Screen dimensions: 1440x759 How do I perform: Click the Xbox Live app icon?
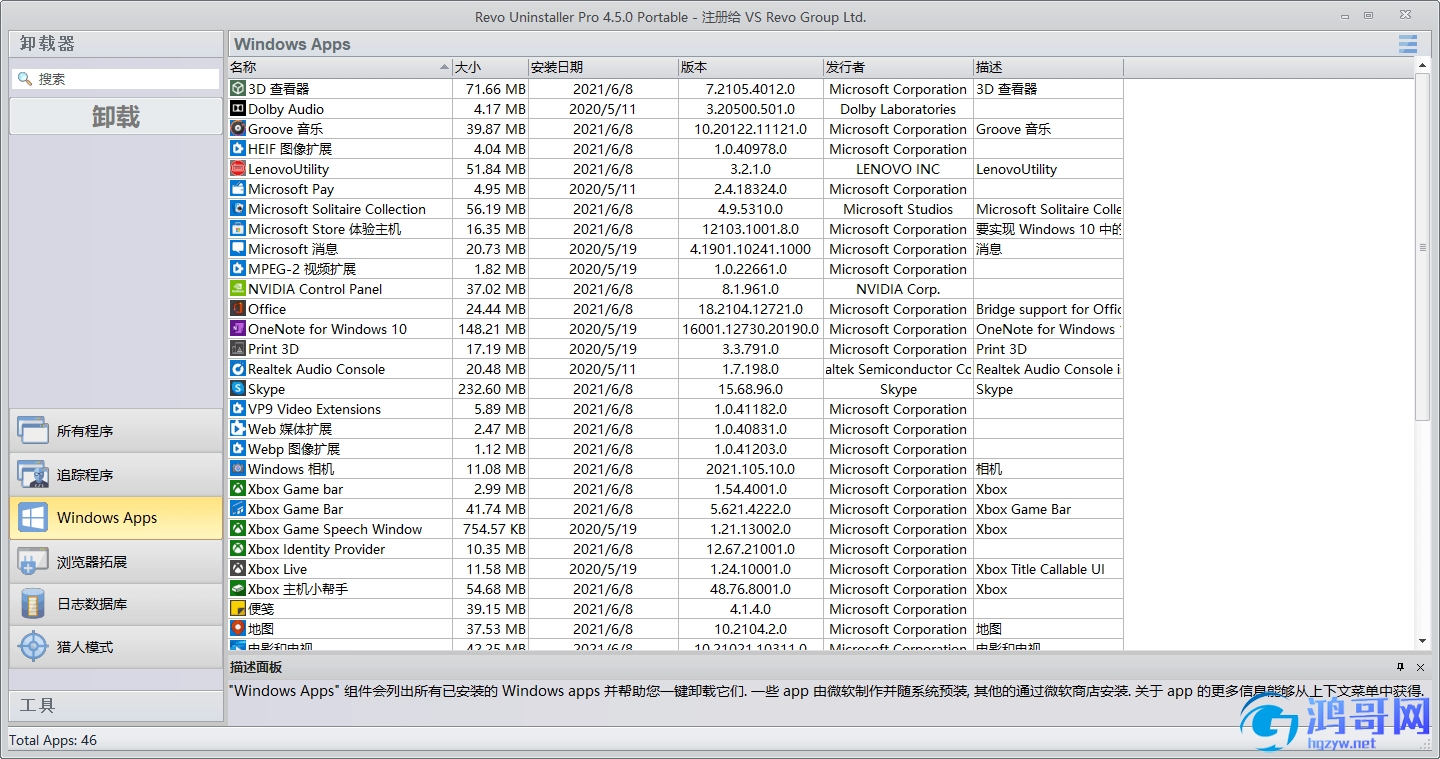(238, 569)
